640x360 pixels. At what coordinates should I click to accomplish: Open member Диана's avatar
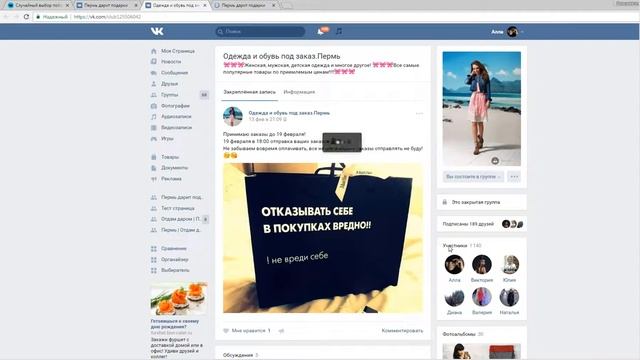tap(454, 297)
